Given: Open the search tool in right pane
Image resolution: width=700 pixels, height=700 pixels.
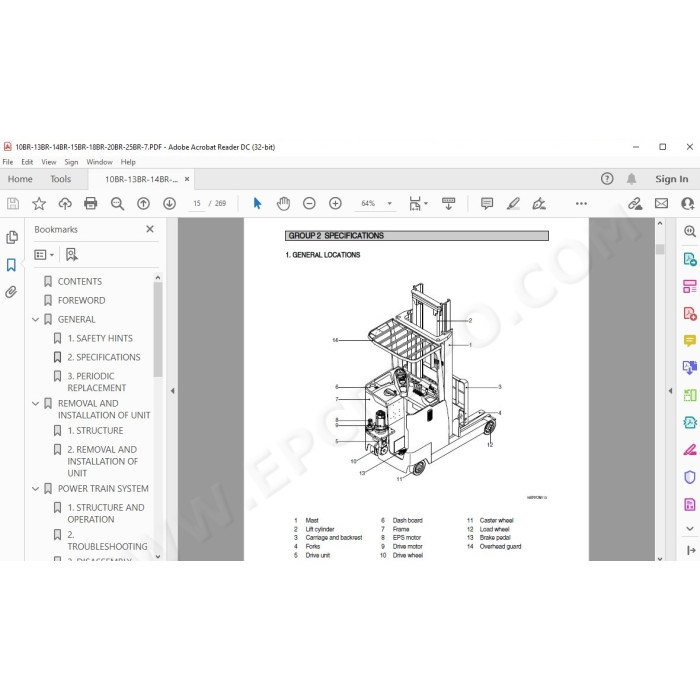Looking at the screenshot, I should pyautogui.click(x=690, y=231).
